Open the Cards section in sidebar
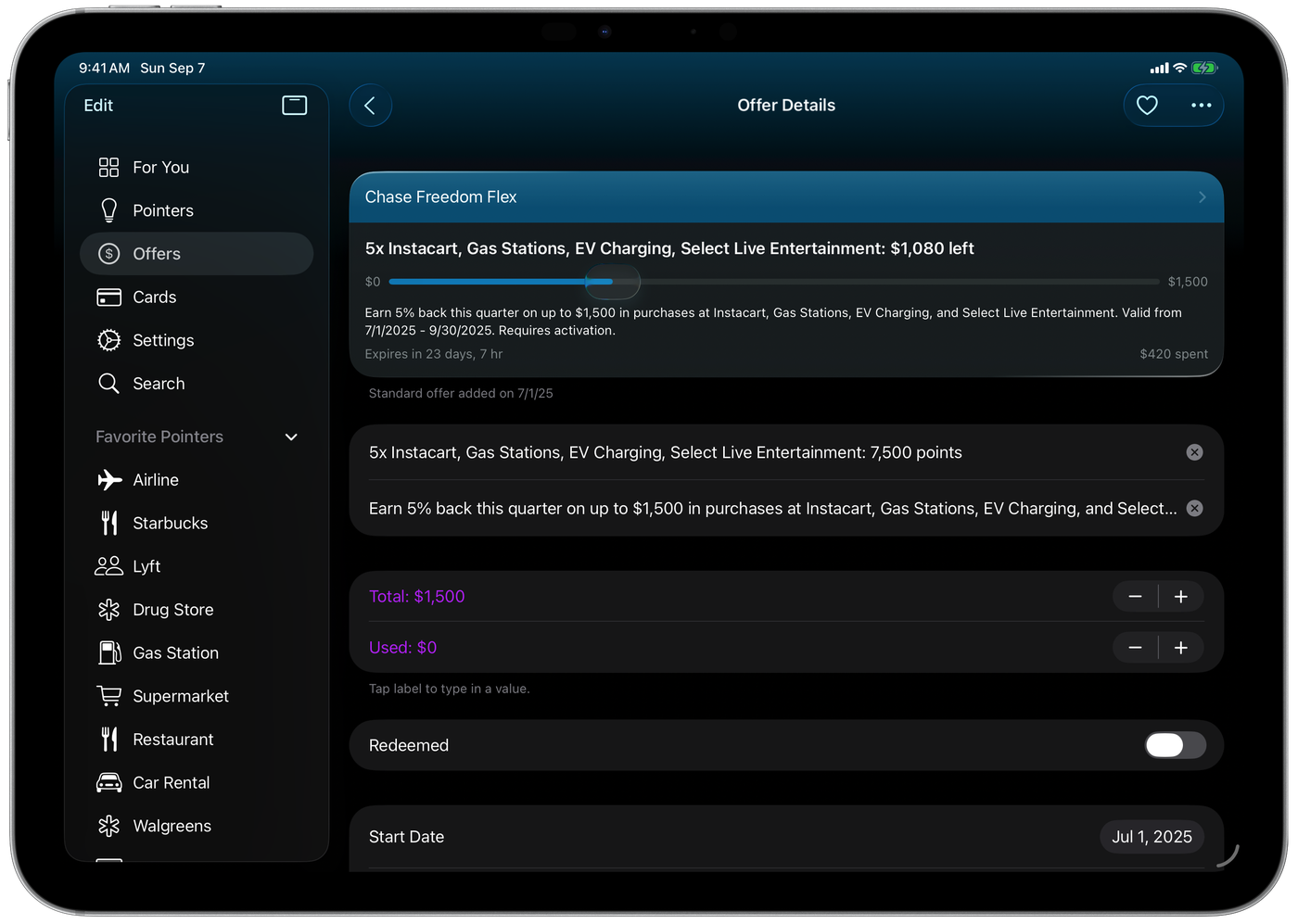This screenshot has width=1298, height=924. pos(154,297)
